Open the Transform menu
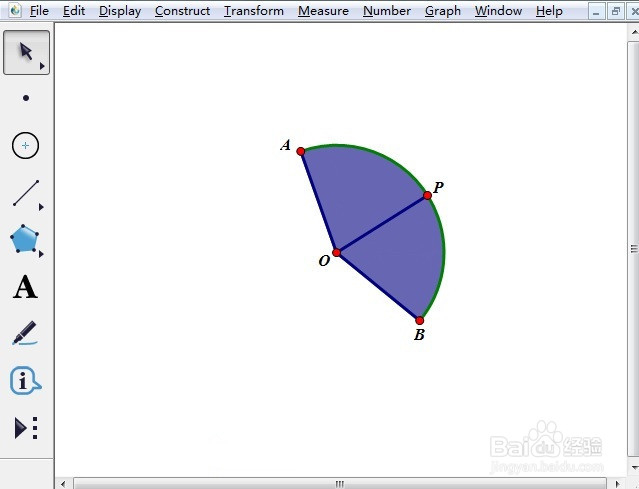The height and width of the screenshot is (489, 639). click(x=254, y=11)
